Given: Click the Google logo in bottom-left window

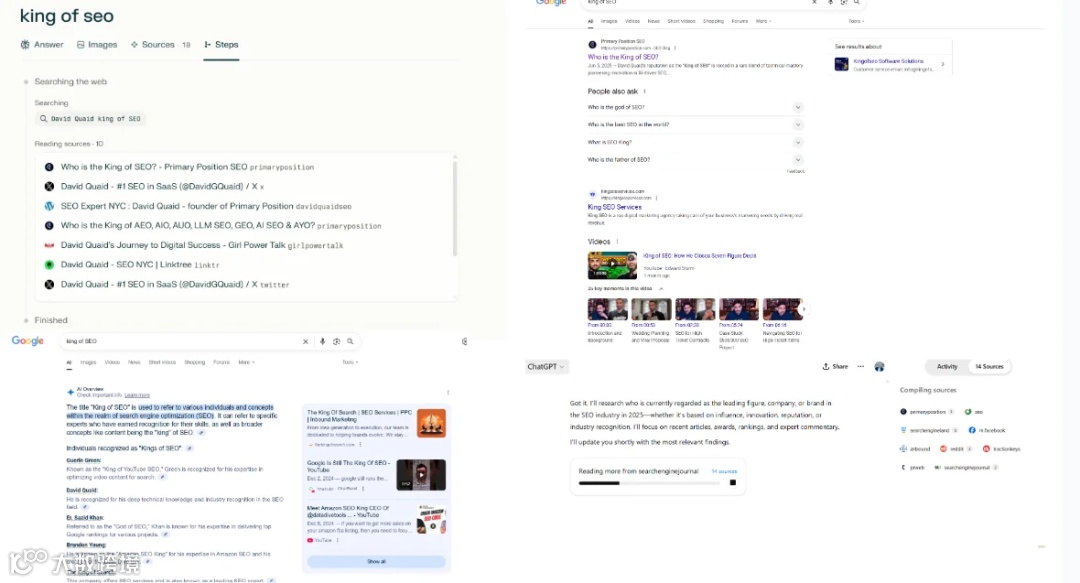Looking at the screenshot, I should (x=28, y=341).
